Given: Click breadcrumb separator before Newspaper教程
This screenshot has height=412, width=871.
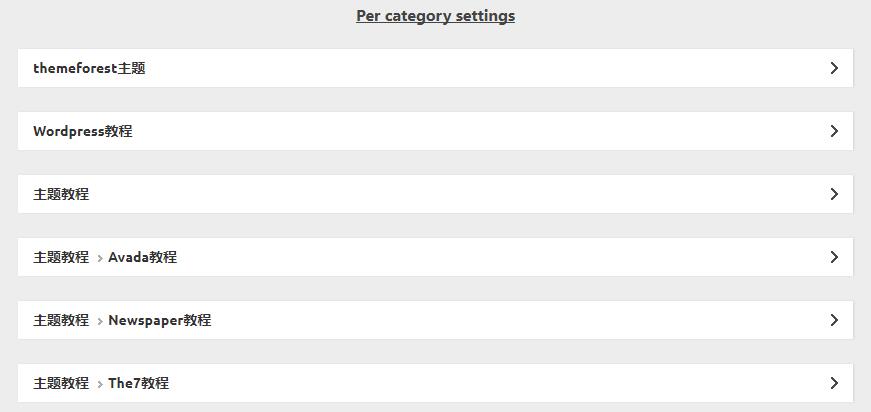Looking at the screenshot, I should (100, 321).
